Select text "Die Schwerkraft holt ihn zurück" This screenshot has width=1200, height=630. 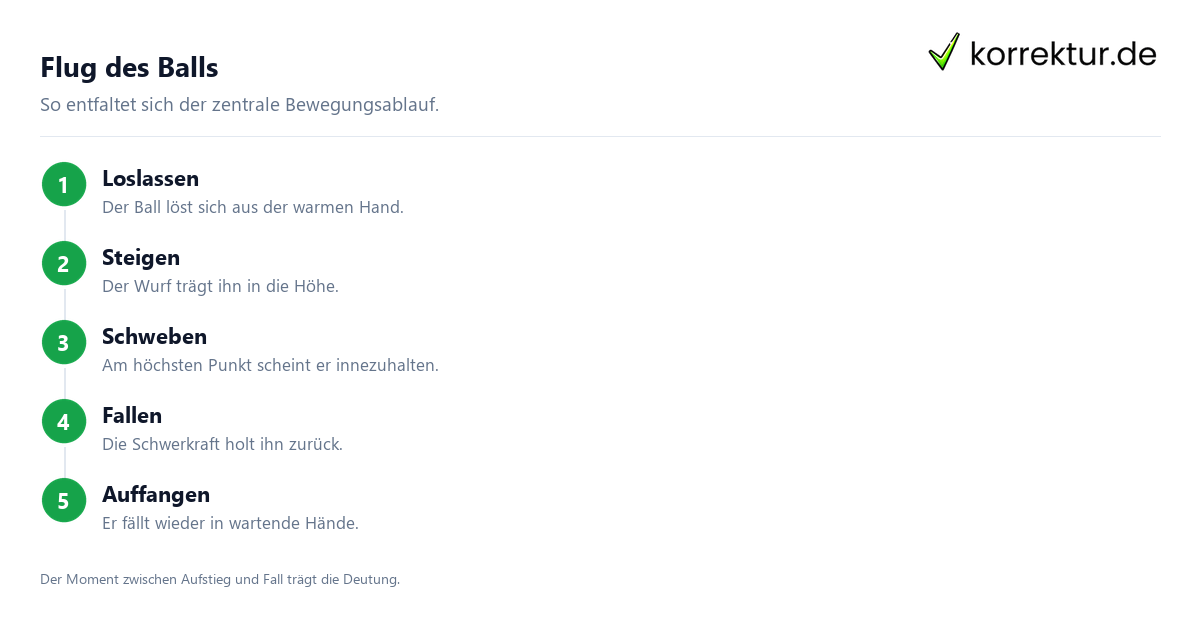[x=222, y=445]
